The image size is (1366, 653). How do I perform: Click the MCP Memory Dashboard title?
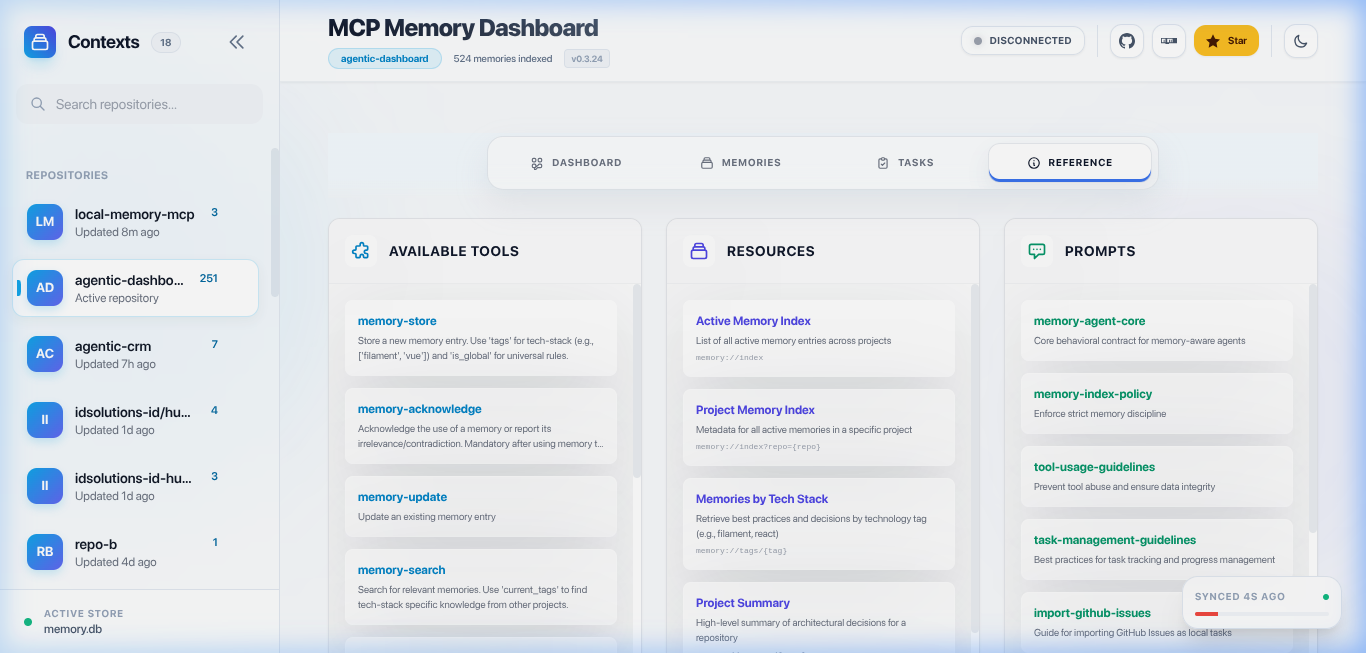[463, 28]
